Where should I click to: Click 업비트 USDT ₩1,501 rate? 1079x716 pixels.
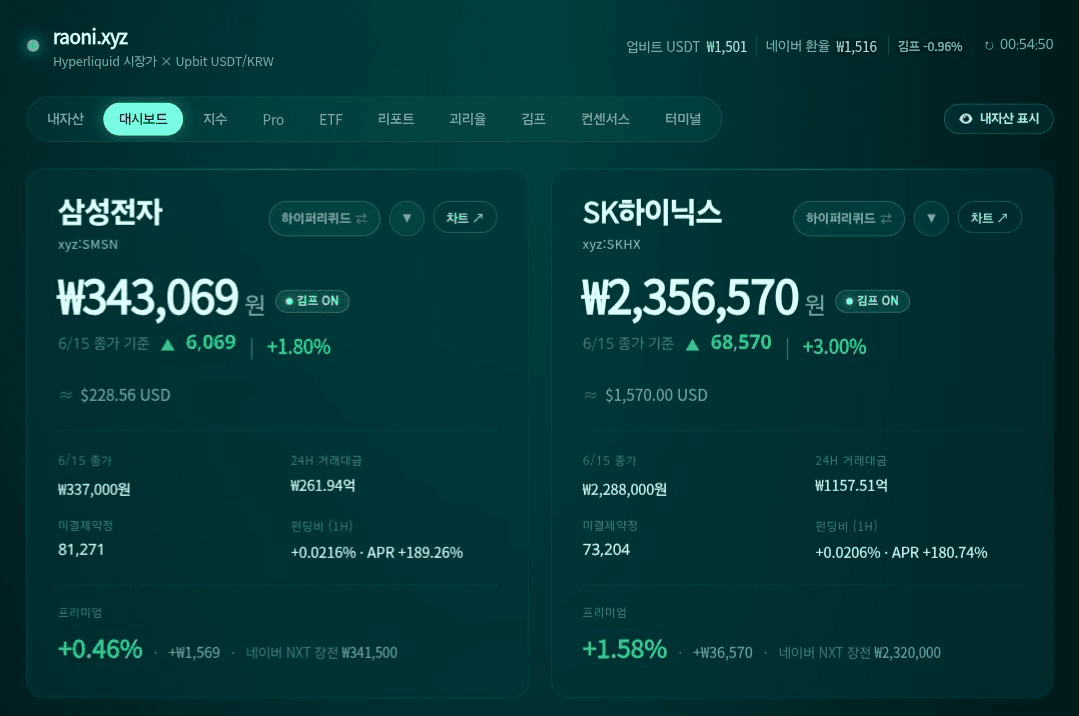tap(686, 47)
